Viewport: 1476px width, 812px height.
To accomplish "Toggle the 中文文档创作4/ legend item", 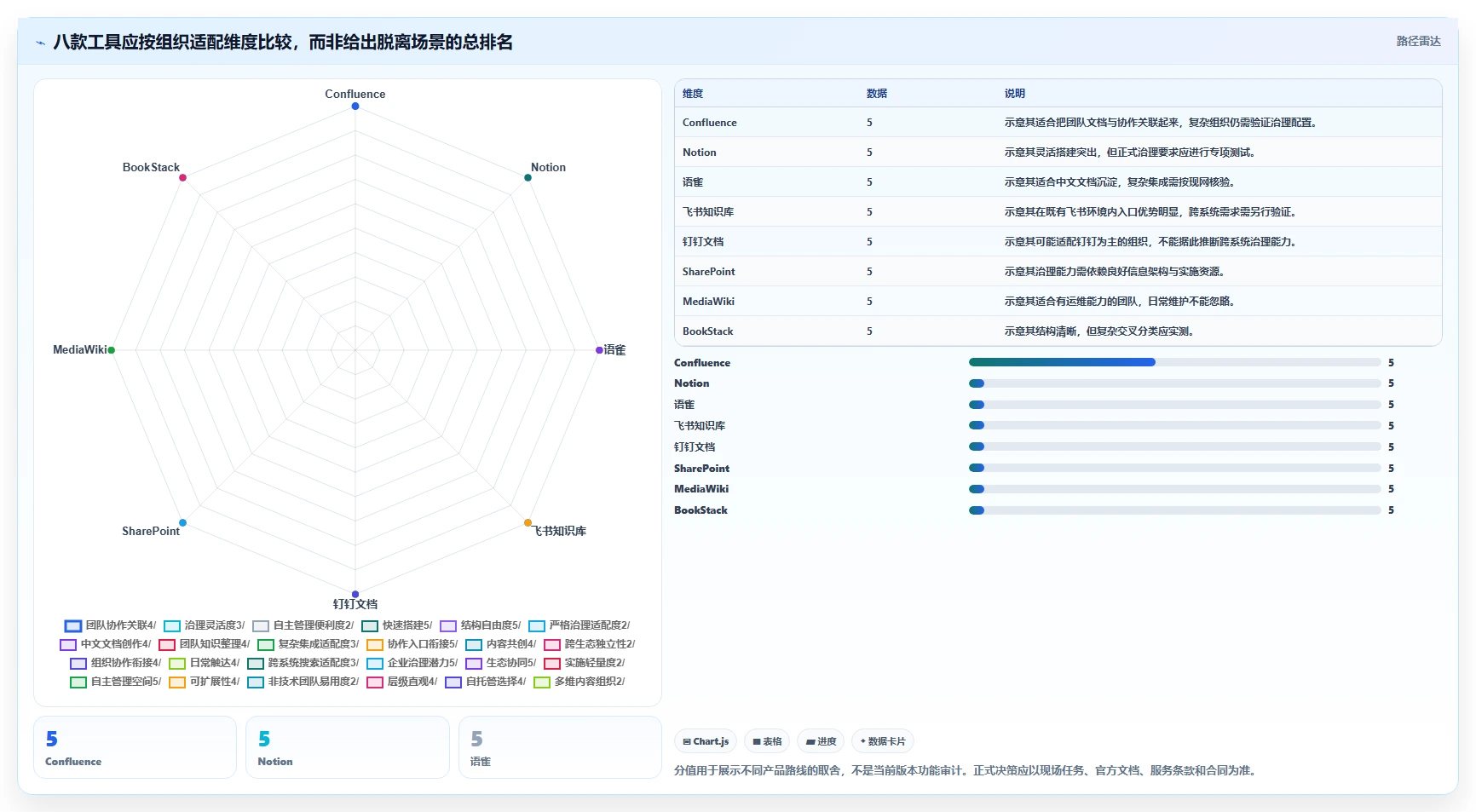I will tap(106, 644).
